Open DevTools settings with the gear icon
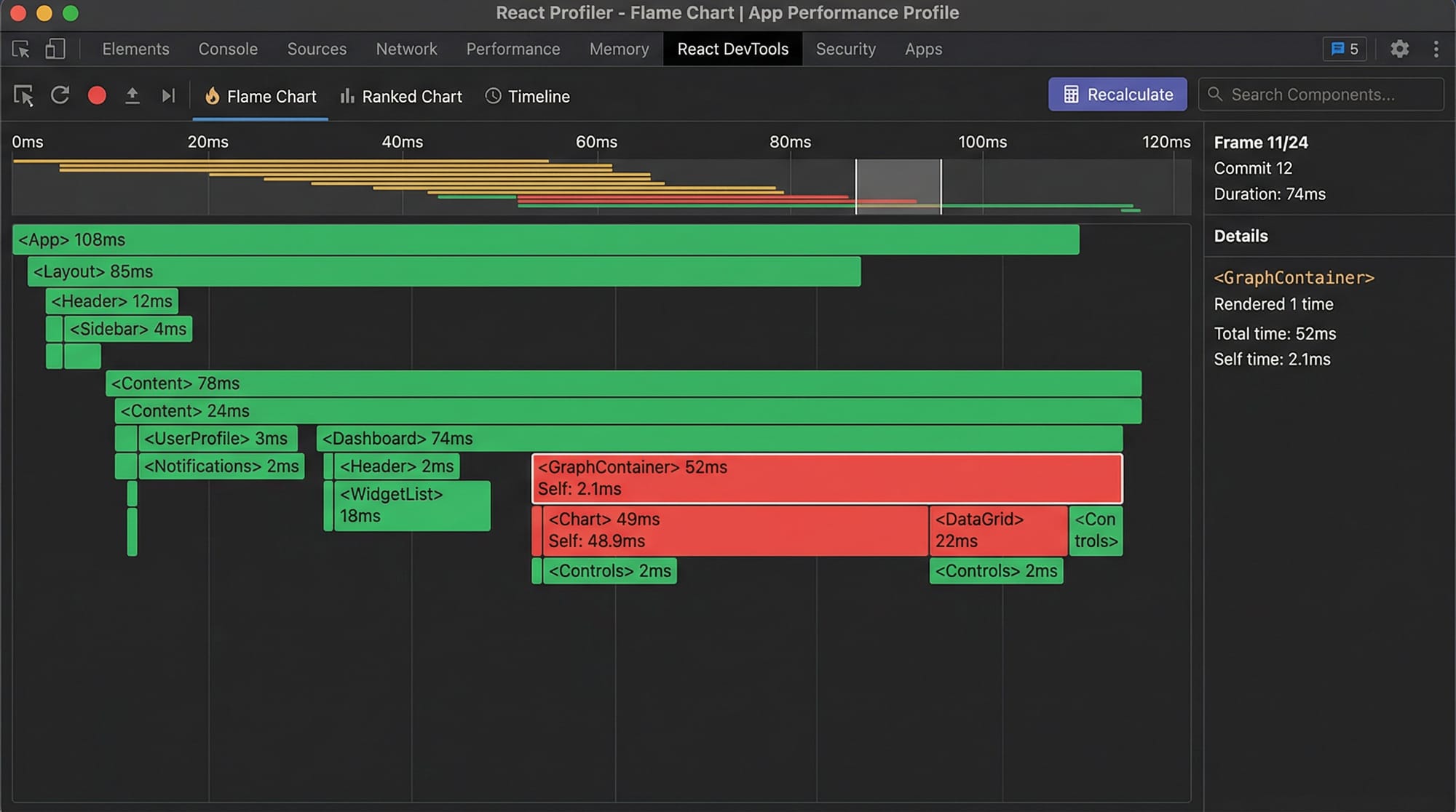This screenshot has height=812, width=1456. point(1399,49)
